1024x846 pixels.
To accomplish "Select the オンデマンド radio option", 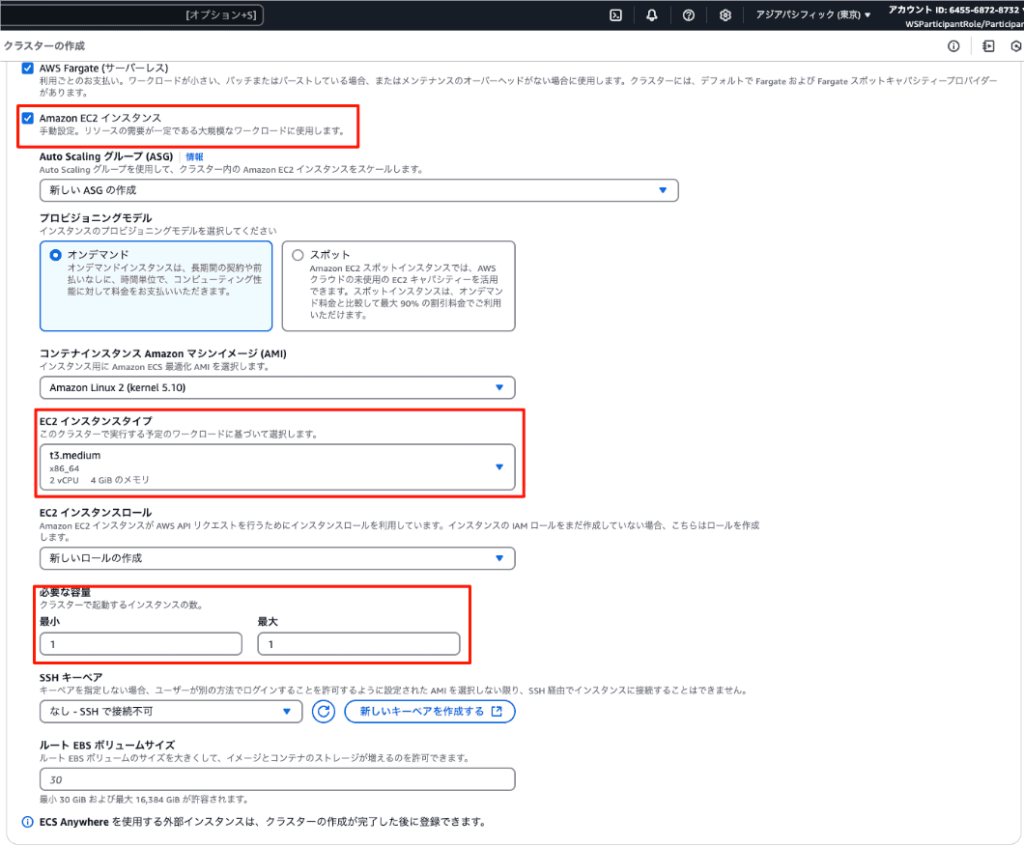I will (55, 255).
